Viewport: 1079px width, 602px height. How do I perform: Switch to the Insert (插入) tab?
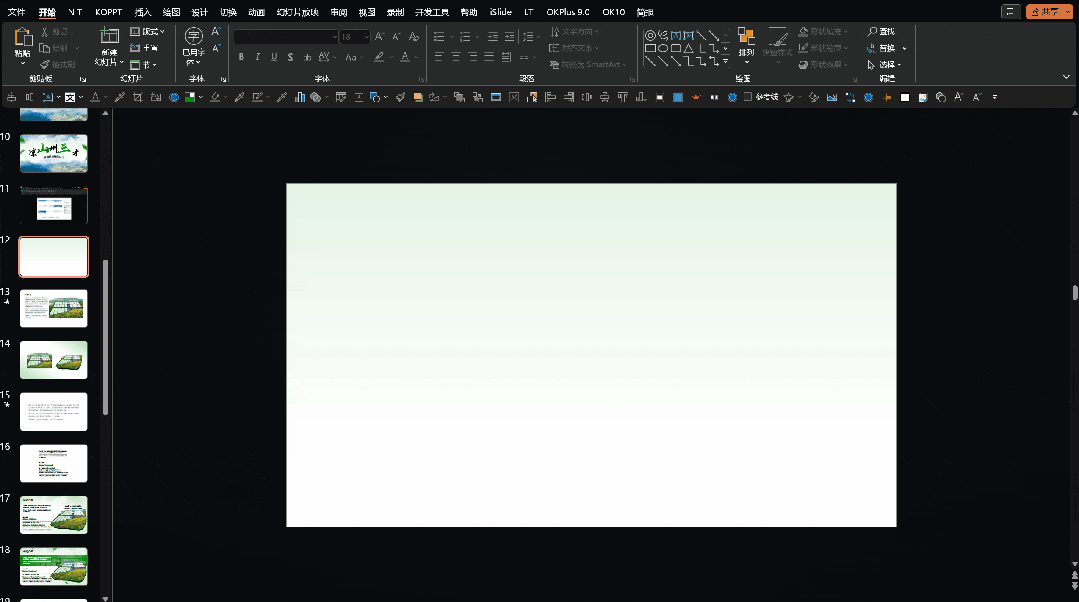[142, 12]
